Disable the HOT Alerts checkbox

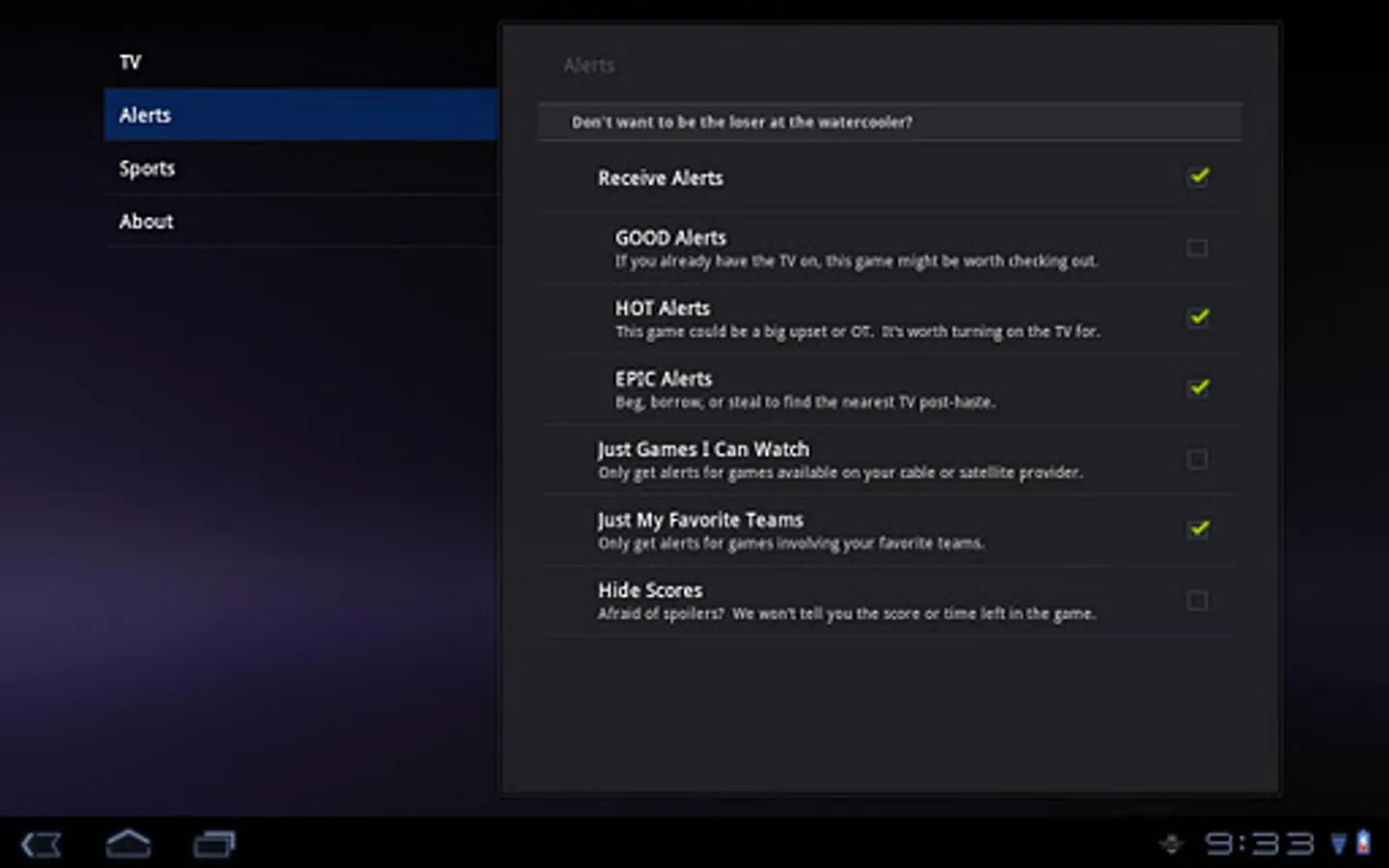1198,317
